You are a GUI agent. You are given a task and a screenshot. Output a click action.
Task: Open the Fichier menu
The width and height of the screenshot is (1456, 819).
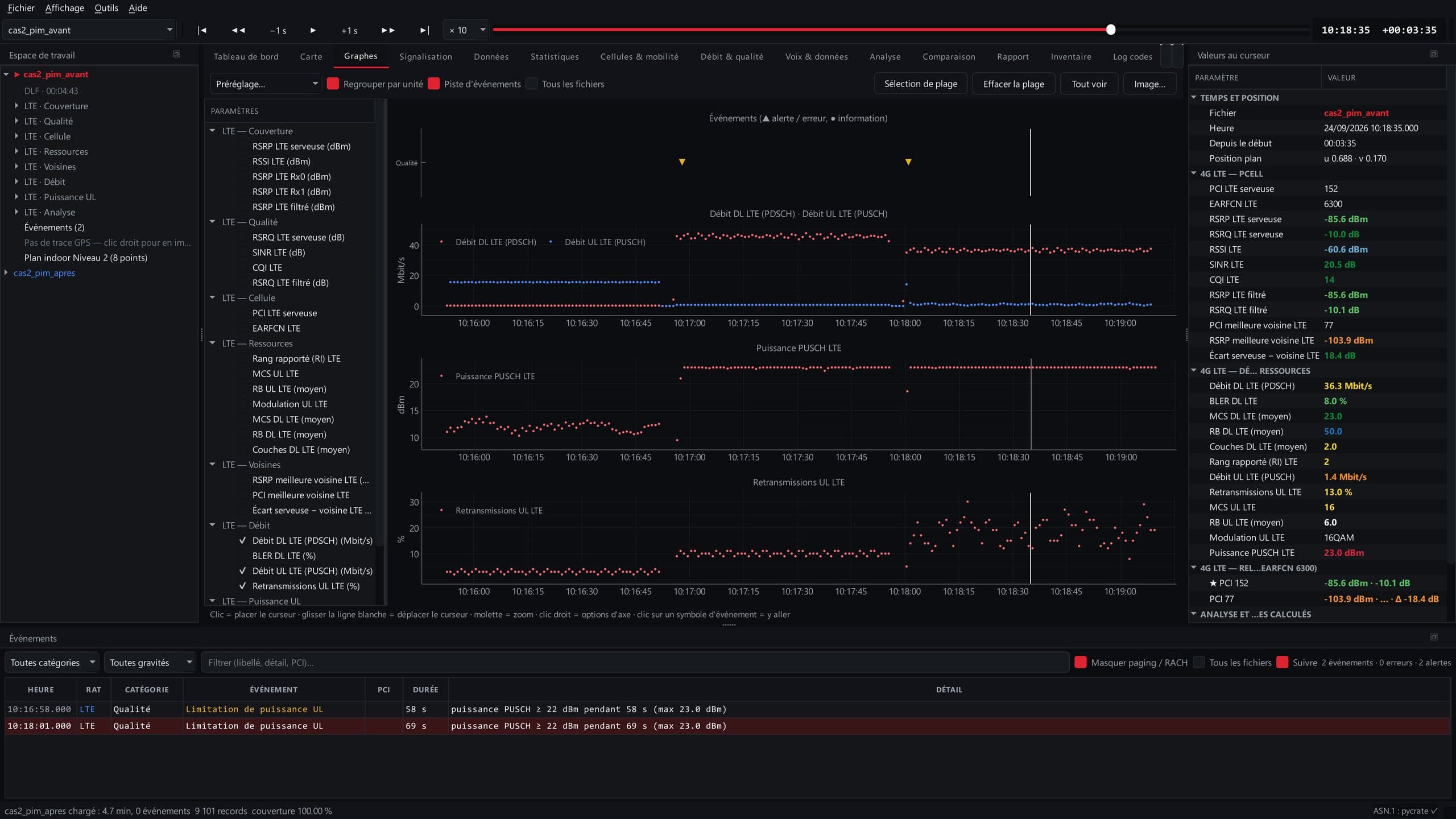tap(21, 8)
